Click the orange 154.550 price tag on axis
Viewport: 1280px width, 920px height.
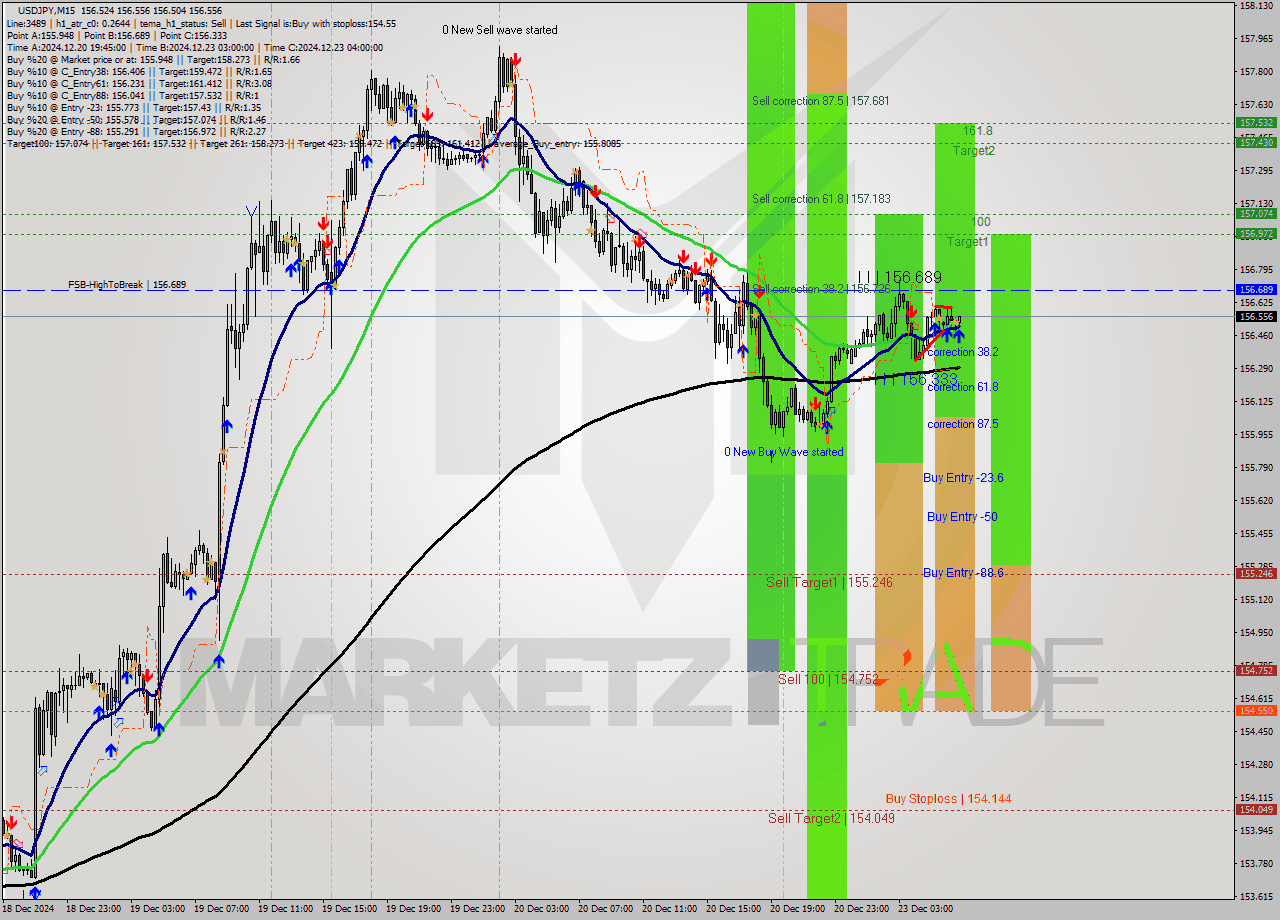tap(1256, 711)
